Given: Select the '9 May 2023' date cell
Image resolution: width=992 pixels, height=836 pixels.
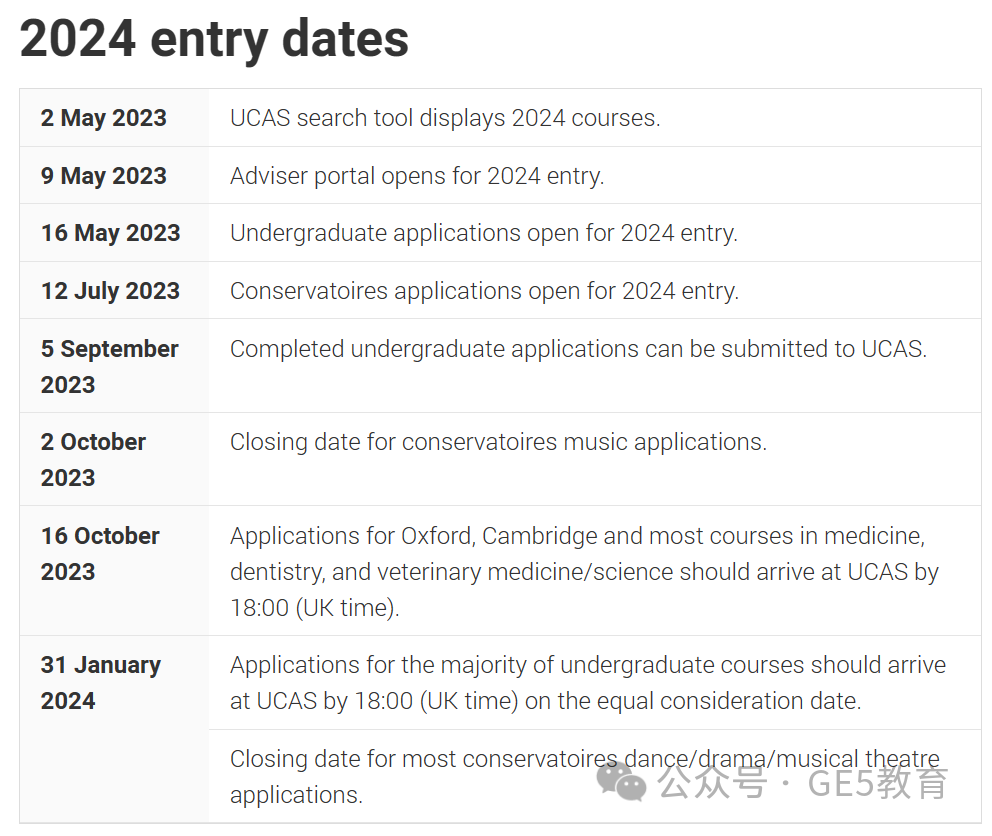Looking at the screenshot, I should [x=114, y=175].
